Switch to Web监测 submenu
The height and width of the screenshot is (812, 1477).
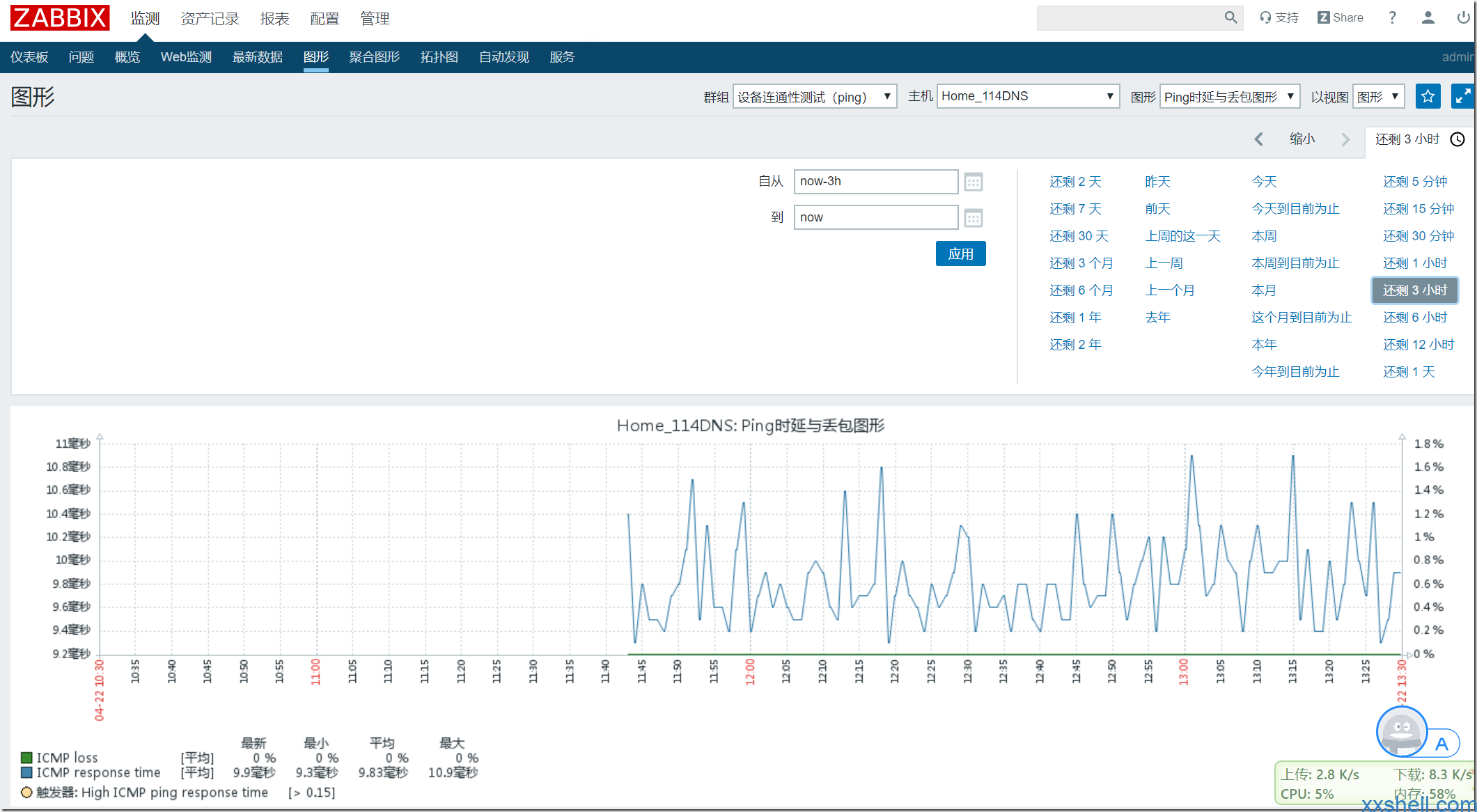(186, 57)
